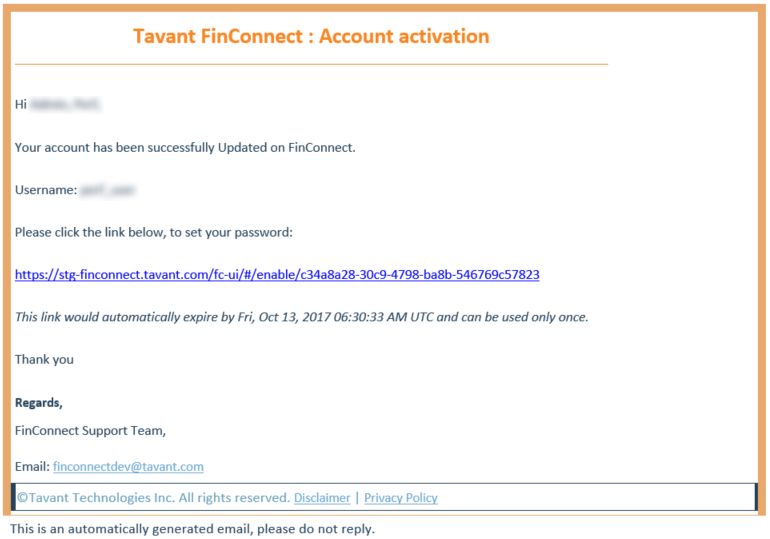Image resolution: width=770 pixels, height=539 pixels.
Task: Click the 'account has been successfully Updated' sentence
Action: pos(185,148)
